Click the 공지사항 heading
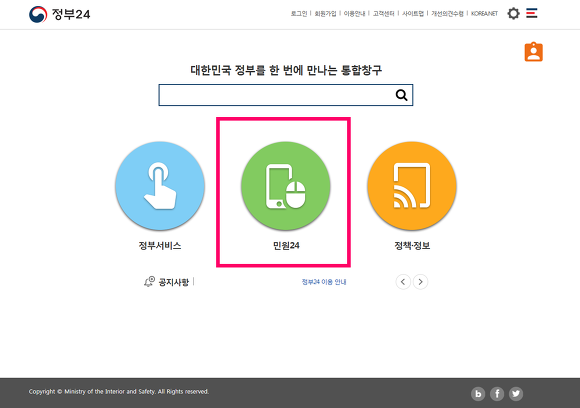580x408 pixels. [x=173, y=282]
